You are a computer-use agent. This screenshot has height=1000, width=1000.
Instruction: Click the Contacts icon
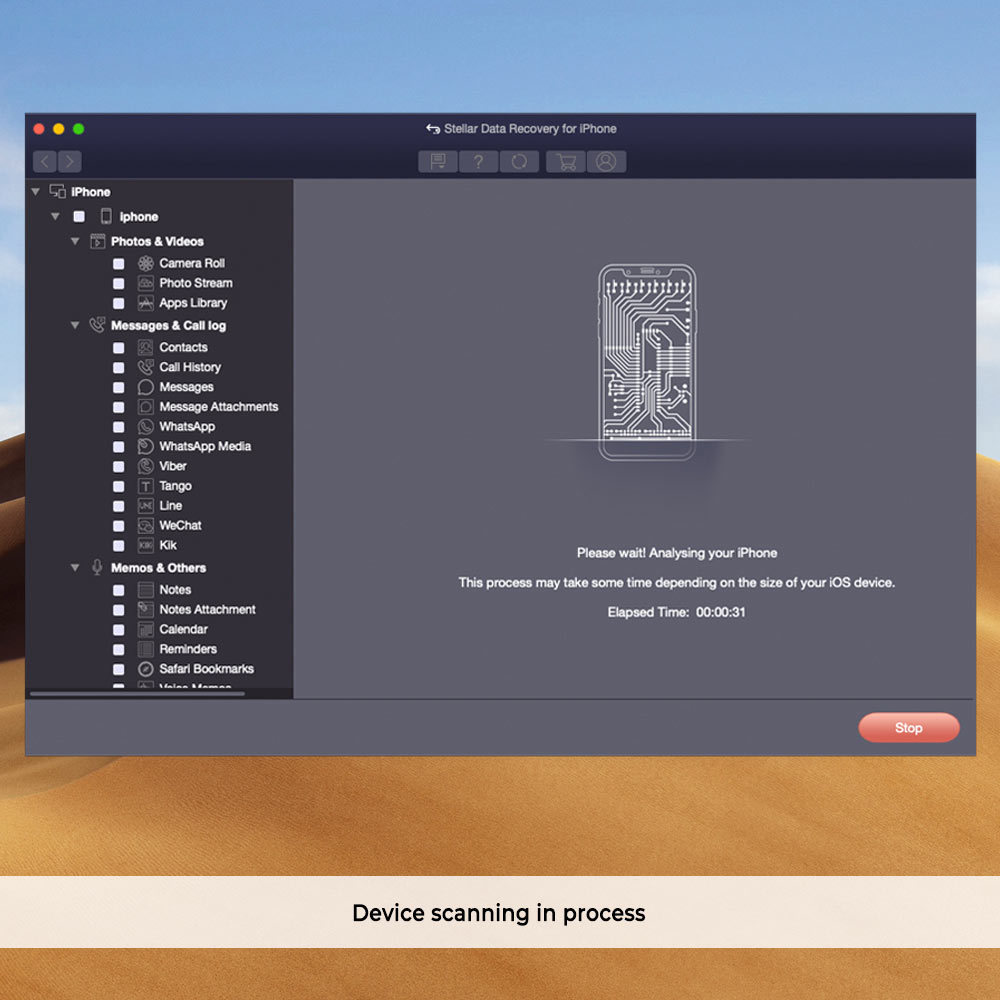[x=146, y=348]
